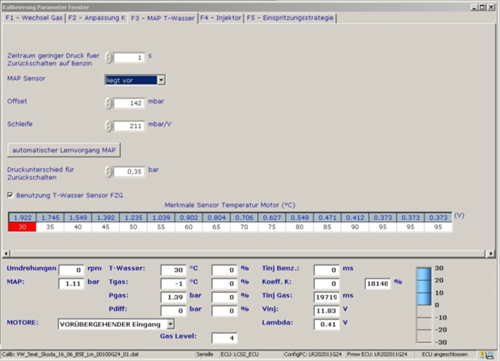Click the Schleife mbar/V value field
This screenshot has width=500, height=361.
(129, 126)
